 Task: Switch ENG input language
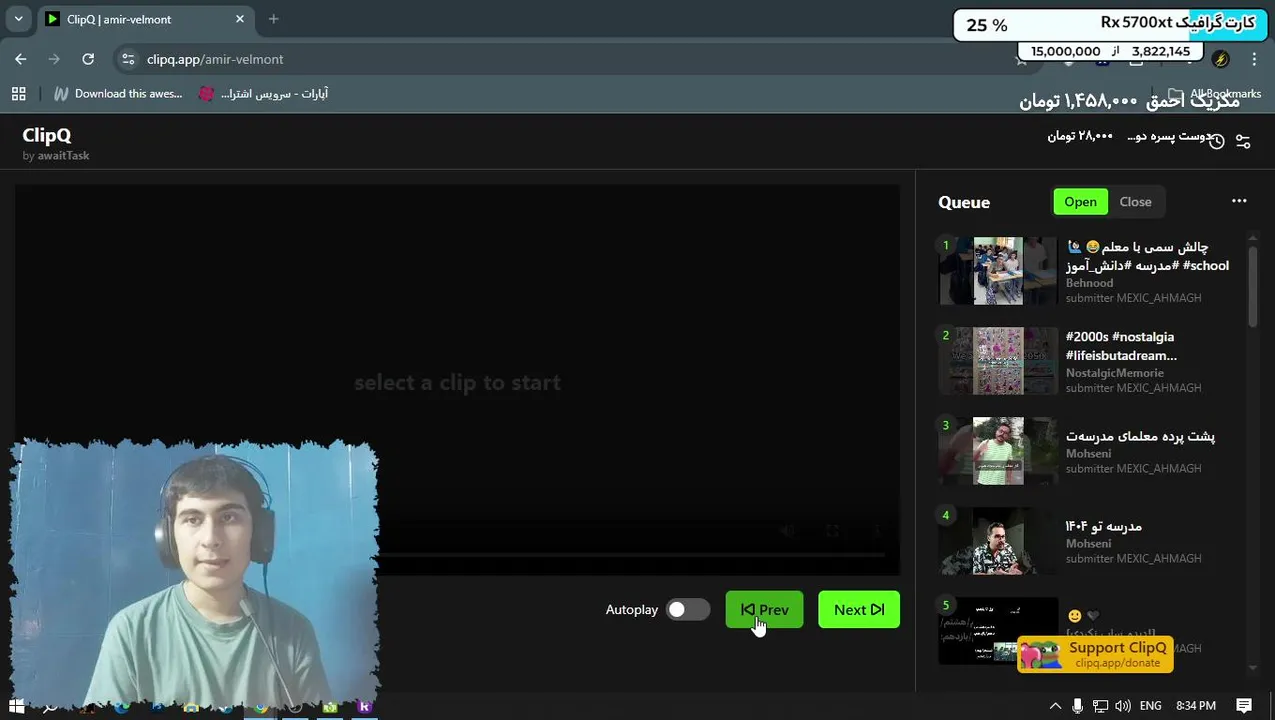(x=1151, y=706)
